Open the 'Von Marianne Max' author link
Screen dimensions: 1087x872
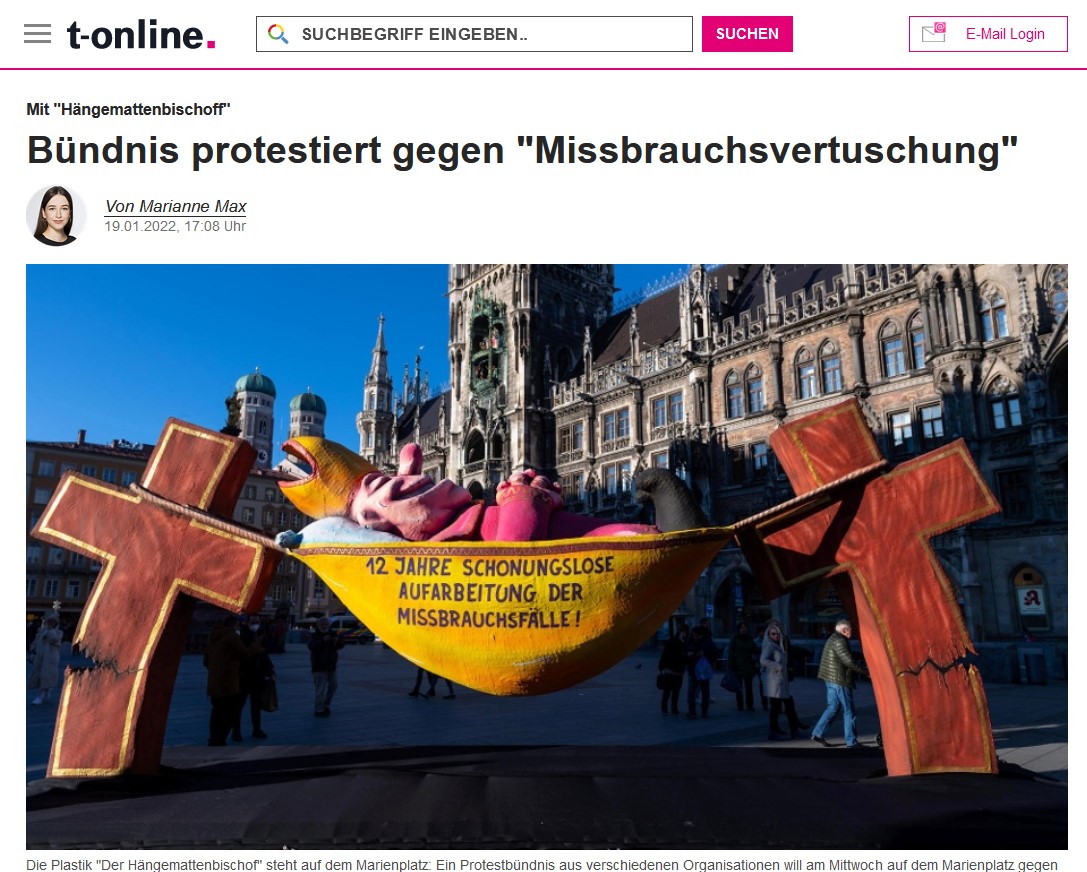click(x=175, y=207)
